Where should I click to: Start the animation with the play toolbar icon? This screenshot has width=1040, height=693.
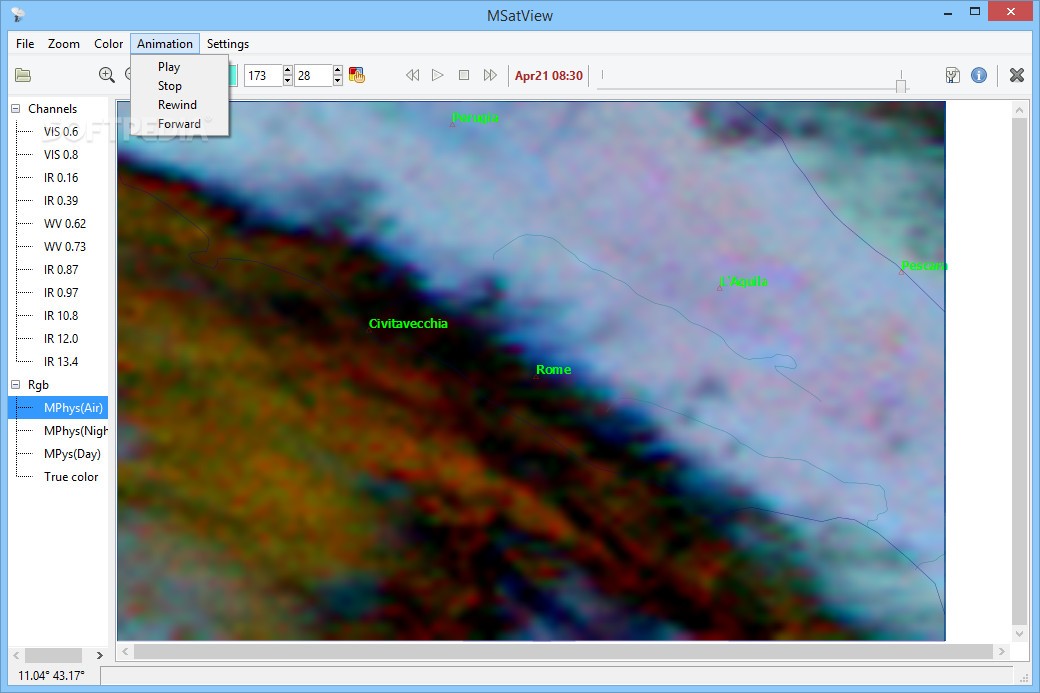pos(438,75)
